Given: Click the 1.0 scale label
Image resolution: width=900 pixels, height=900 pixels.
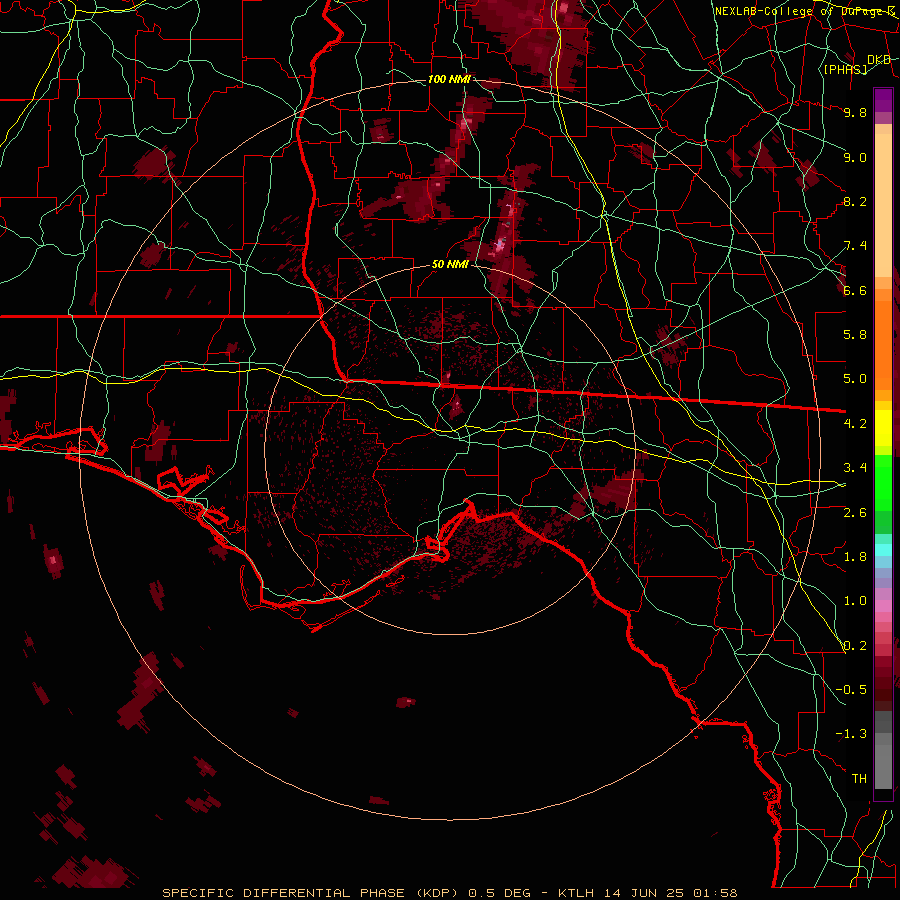Looking at the screenshot, I should [855, 601].
